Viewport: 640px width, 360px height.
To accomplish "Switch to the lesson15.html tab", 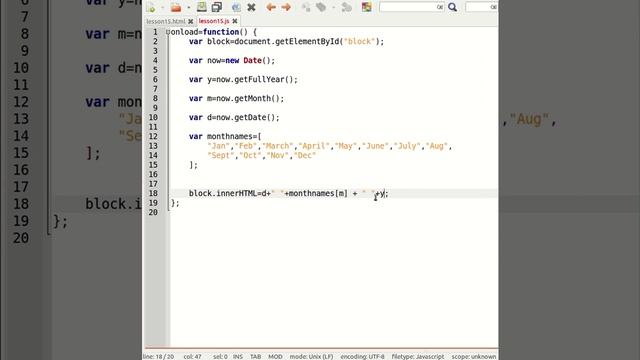I will coord(166,21).
